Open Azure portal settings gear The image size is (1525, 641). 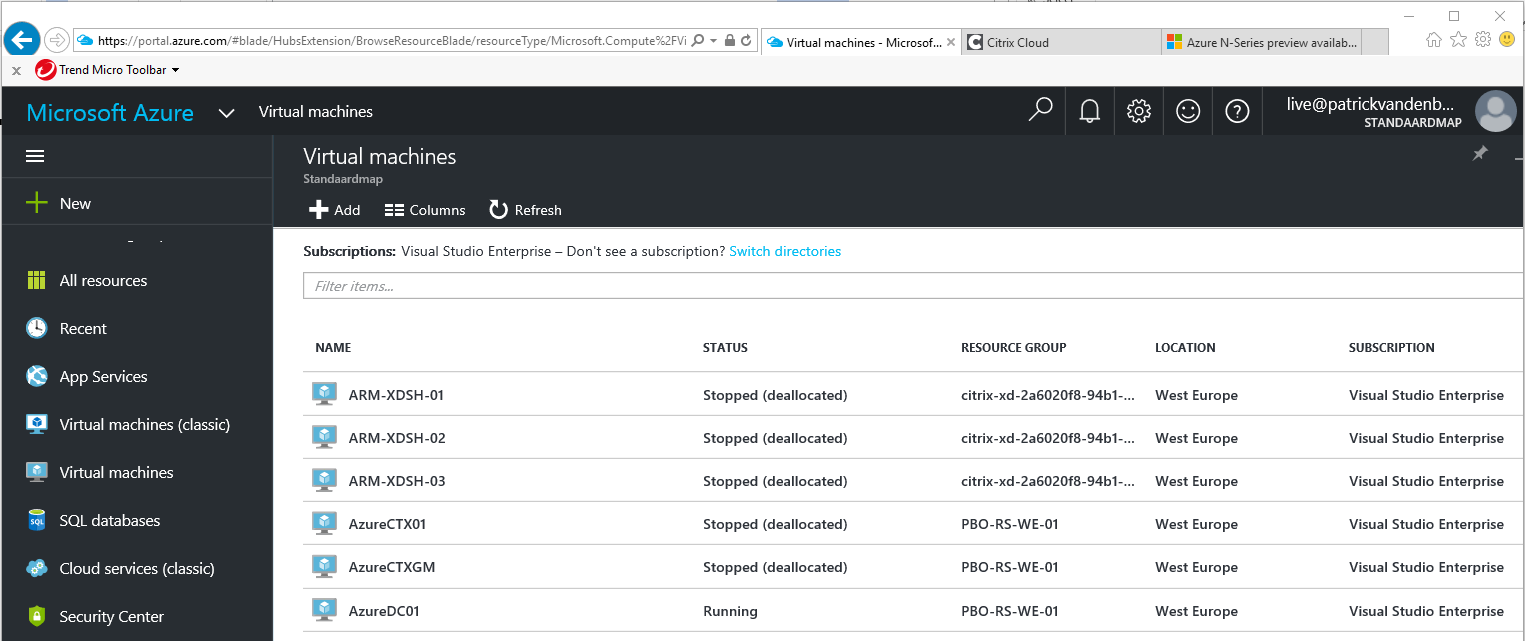click(x=1139, y=111)
